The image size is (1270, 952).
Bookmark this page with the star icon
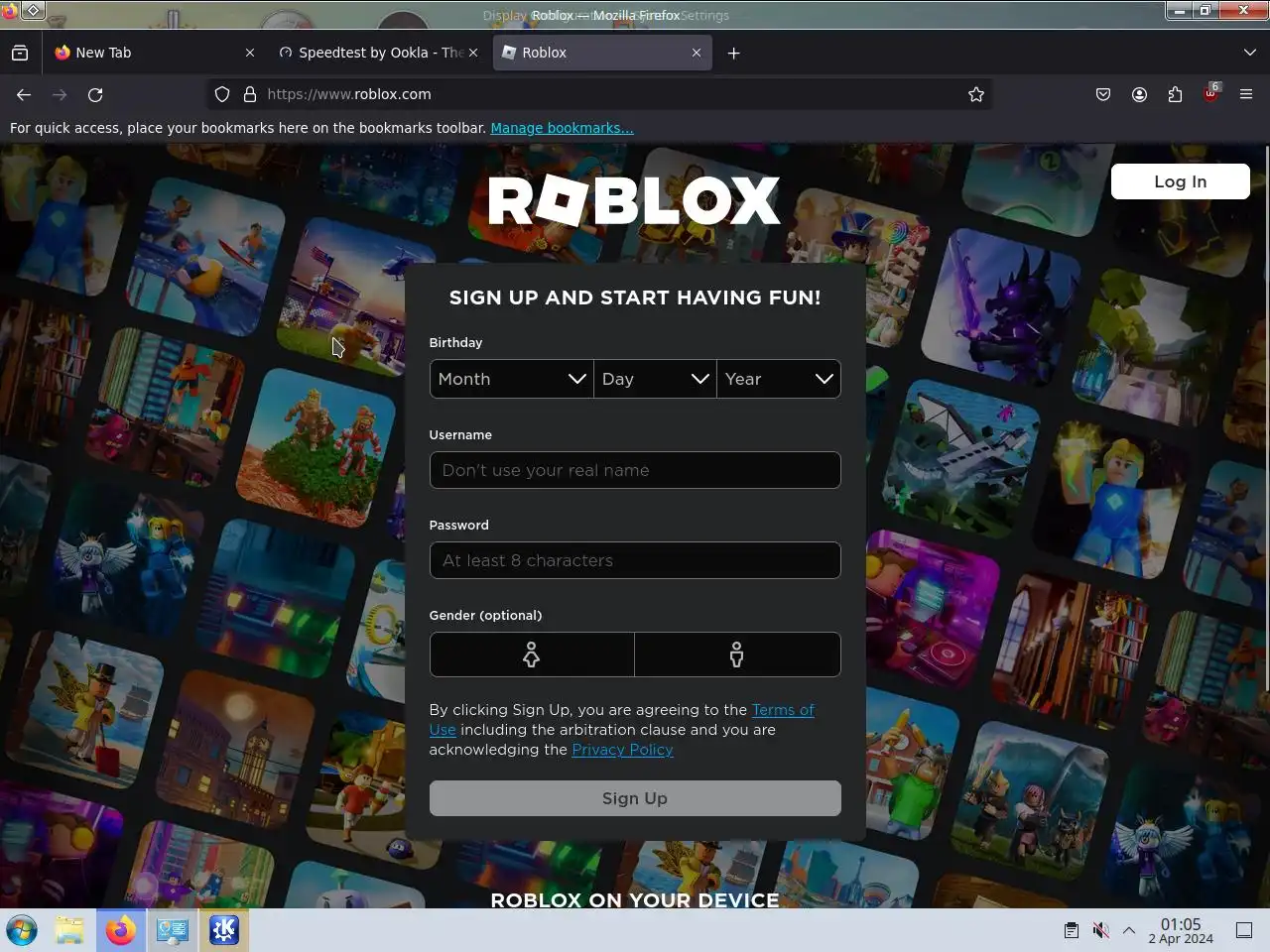[976, 94]
